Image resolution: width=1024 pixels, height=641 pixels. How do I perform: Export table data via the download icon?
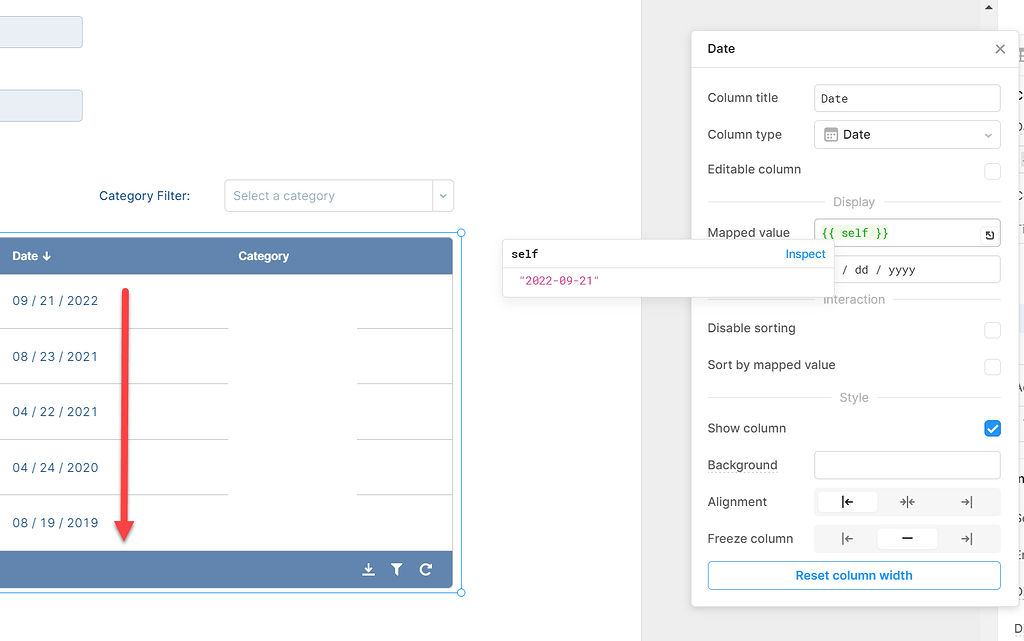click(368, 568)
